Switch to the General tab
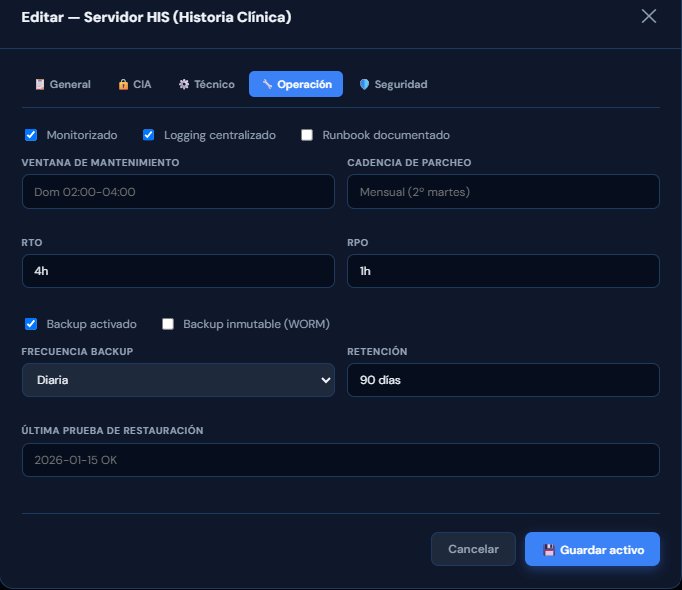This screenshot has width=682, height=590. [x=63, y=84]
